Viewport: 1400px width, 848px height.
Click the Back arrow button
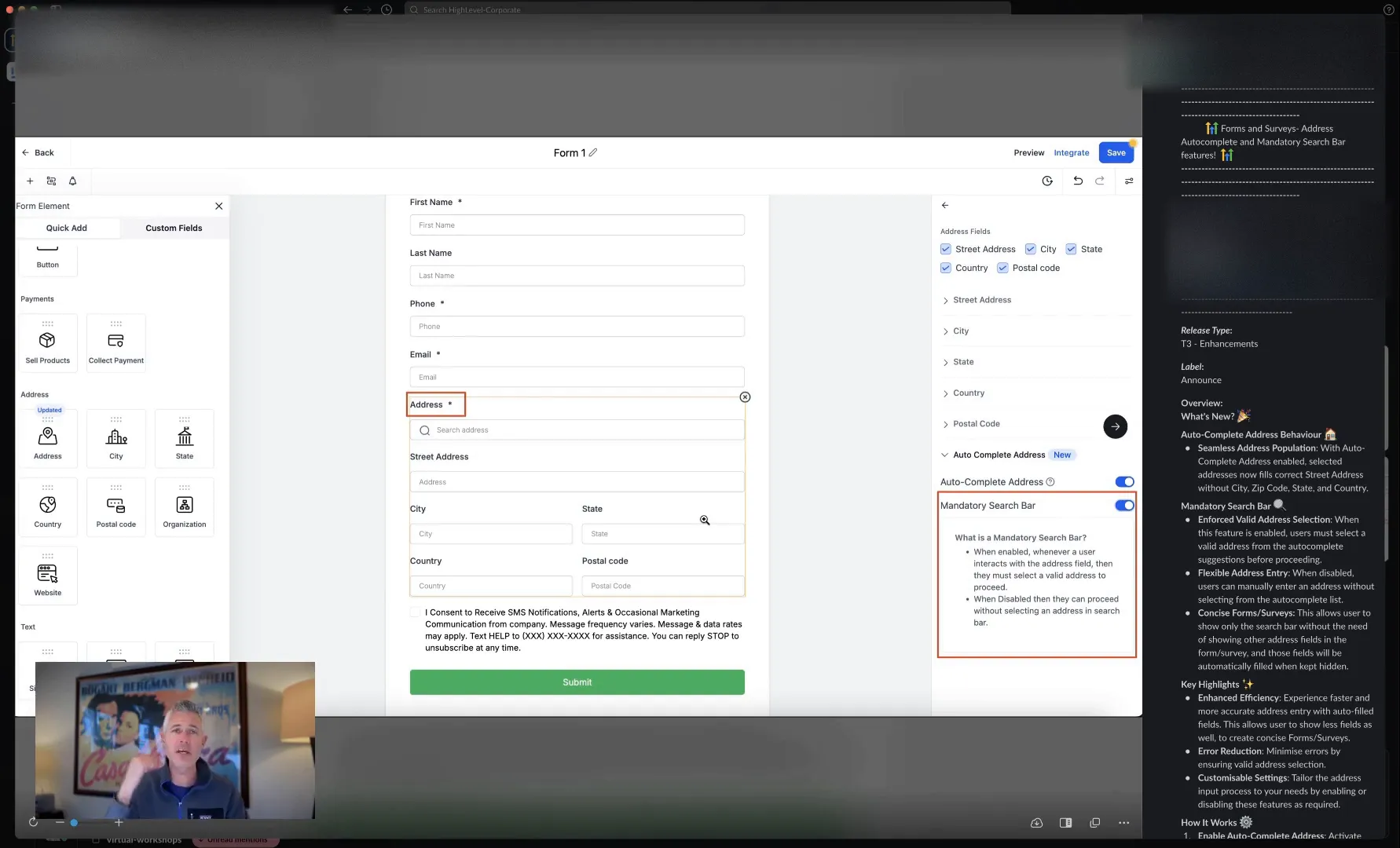click(x=38, y=152)
